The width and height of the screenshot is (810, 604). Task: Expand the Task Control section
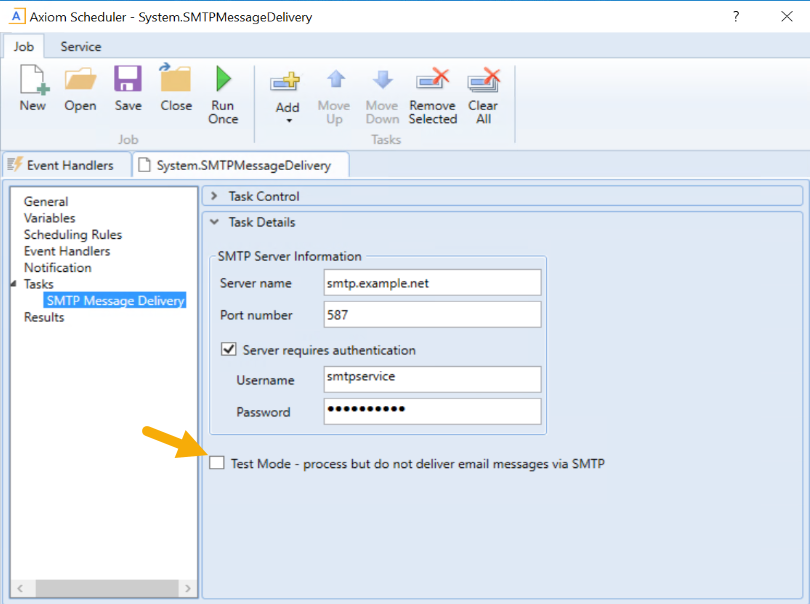pyautogui.click(x=214, y=196)
